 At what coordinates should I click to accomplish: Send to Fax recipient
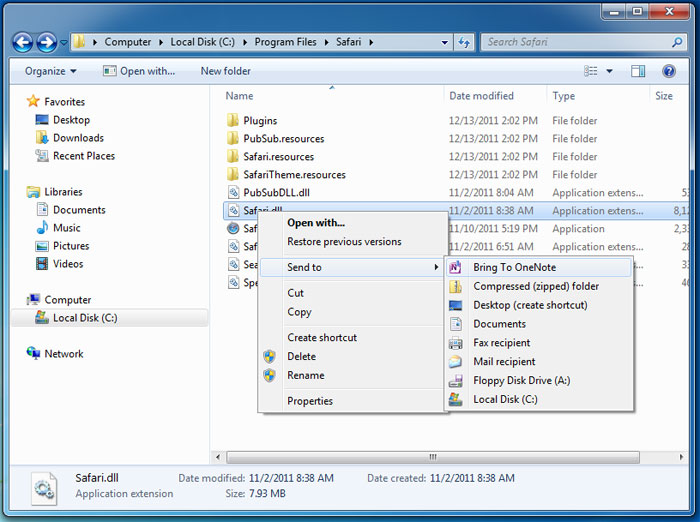[501, 343]
